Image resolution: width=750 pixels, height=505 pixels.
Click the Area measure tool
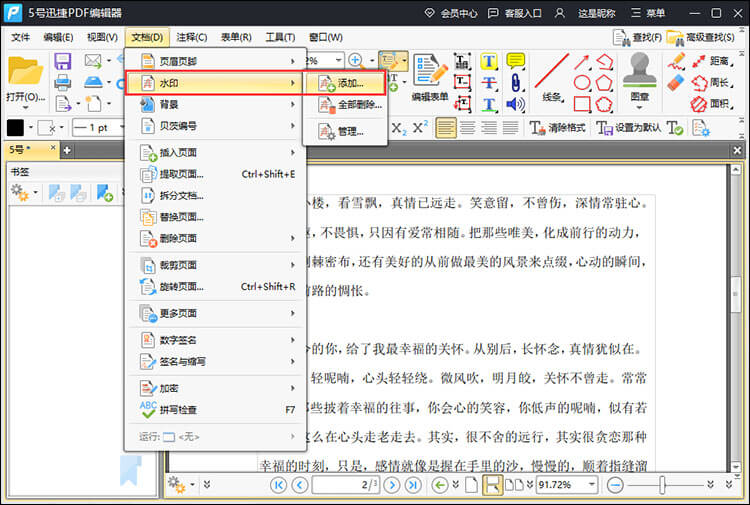[713, 104]
